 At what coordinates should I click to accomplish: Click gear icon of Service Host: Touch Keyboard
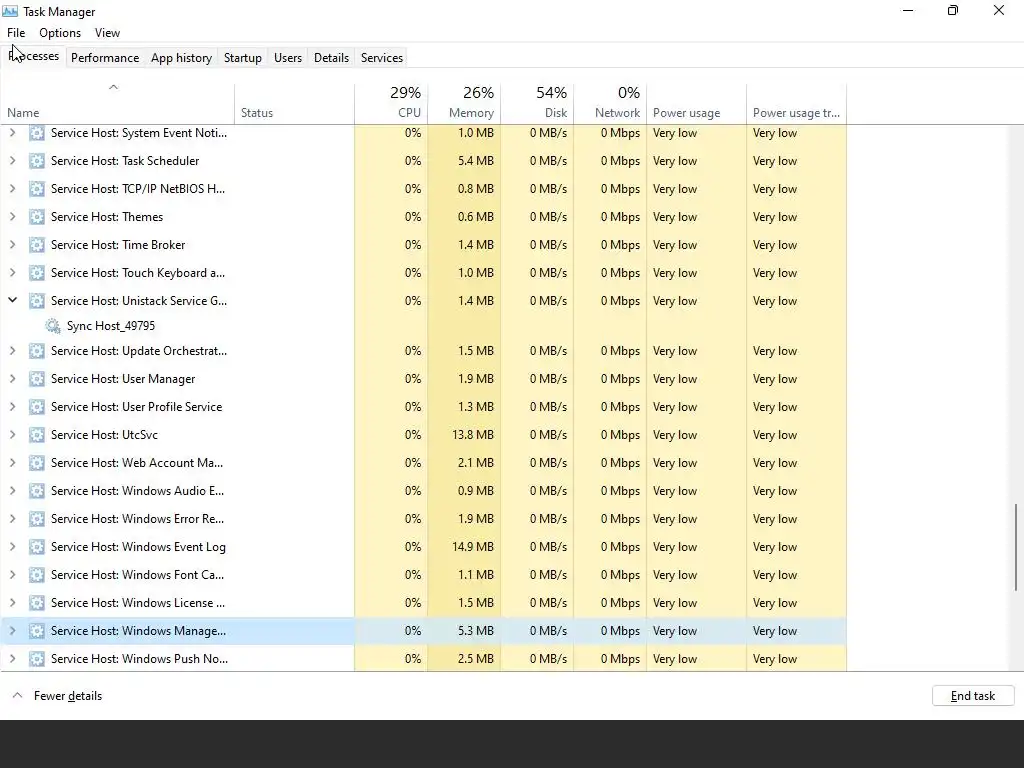coord(37,273)
